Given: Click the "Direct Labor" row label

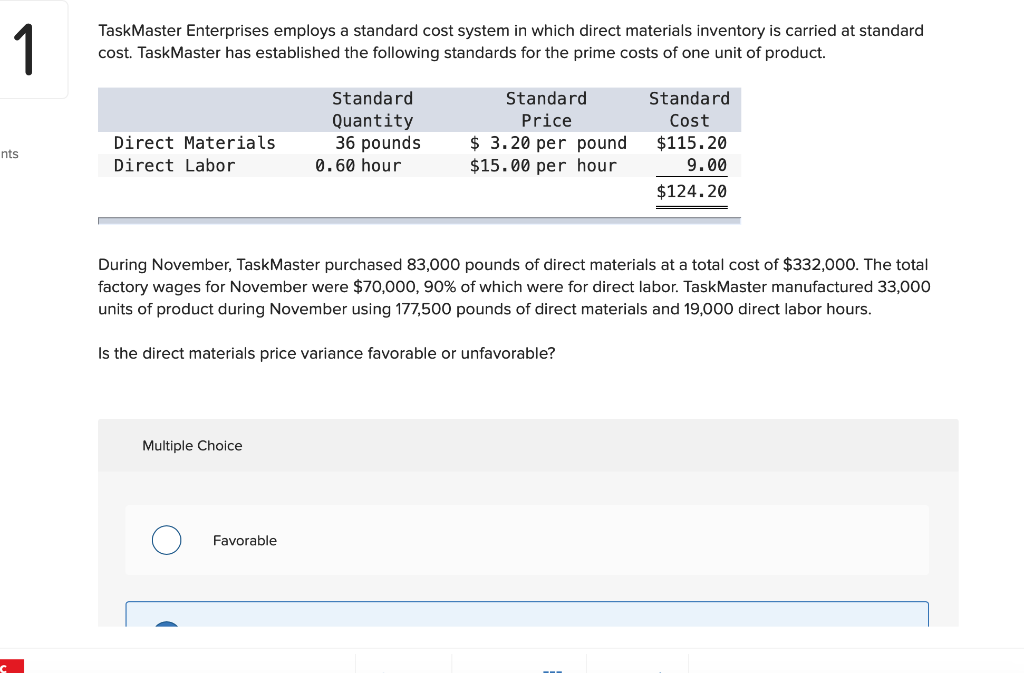Looking at the screenshot, I should [174, 166].
